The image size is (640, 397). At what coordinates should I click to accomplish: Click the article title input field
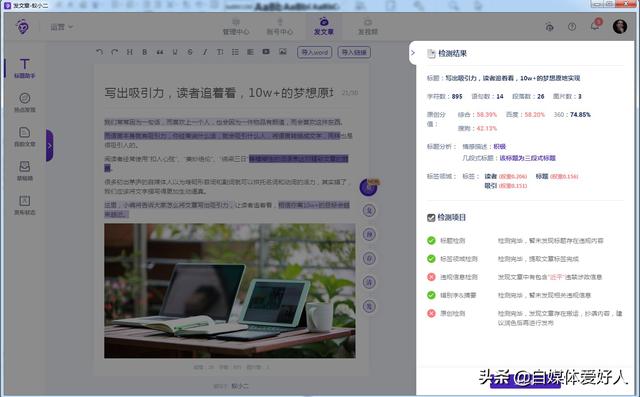pyautogui.click(x=219, y=93)
